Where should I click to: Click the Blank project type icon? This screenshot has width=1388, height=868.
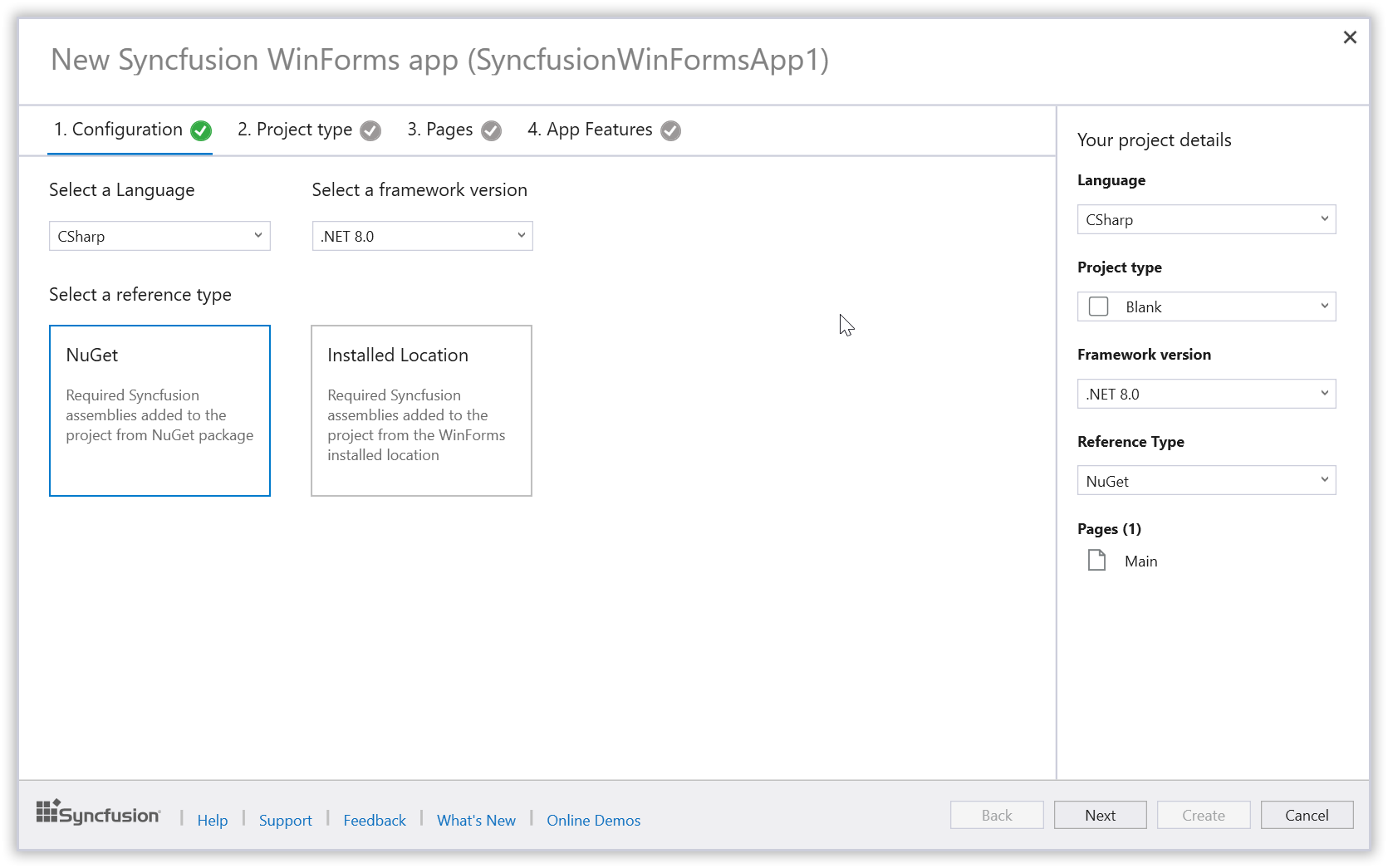click(1099, 306)
